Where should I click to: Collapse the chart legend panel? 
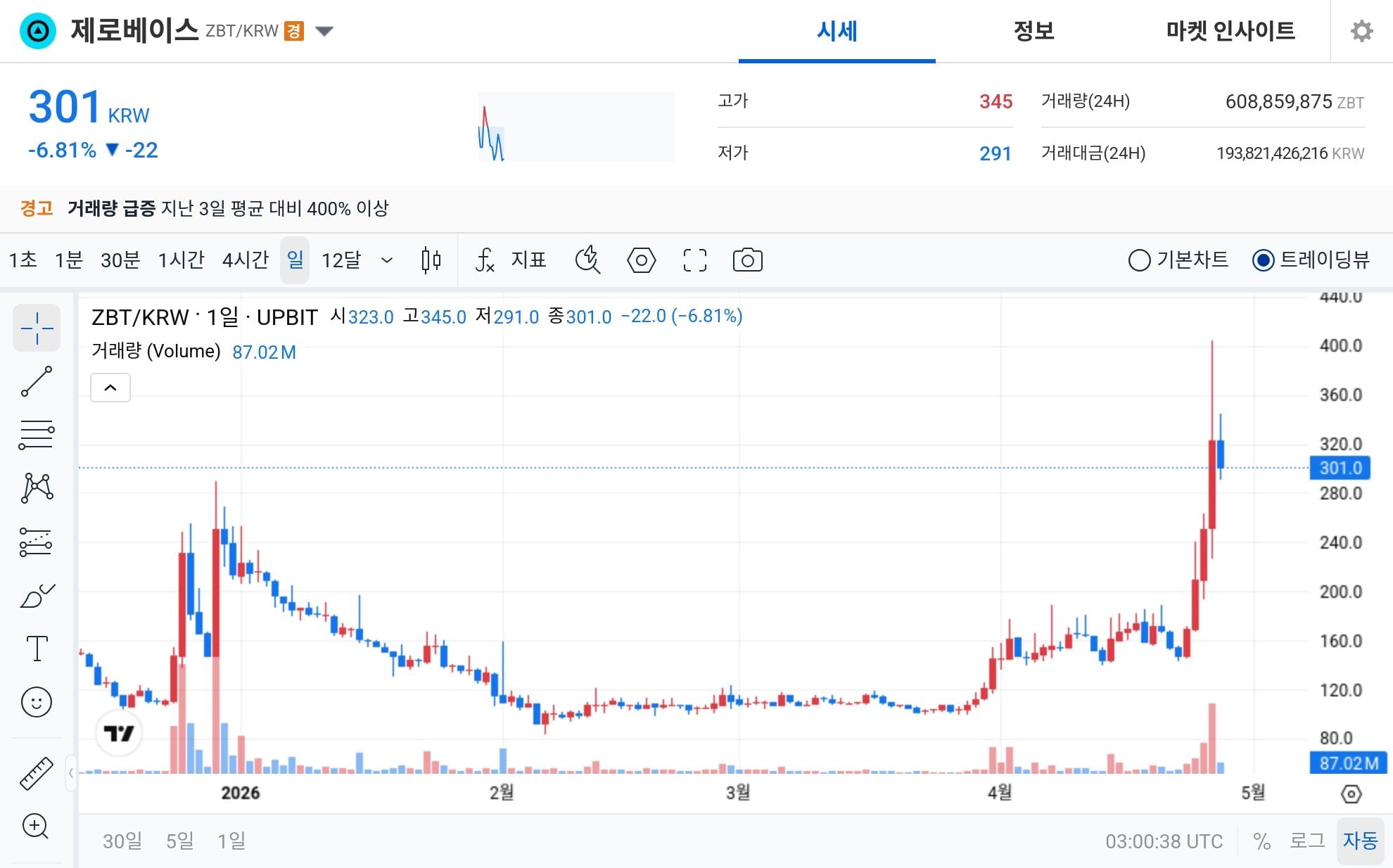(110, 388)
